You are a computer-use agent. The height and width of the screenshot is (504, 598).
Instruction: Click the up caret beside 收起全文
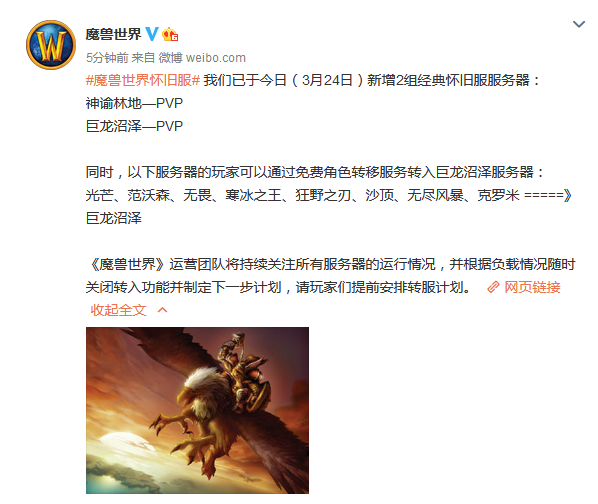click(162, 310)
